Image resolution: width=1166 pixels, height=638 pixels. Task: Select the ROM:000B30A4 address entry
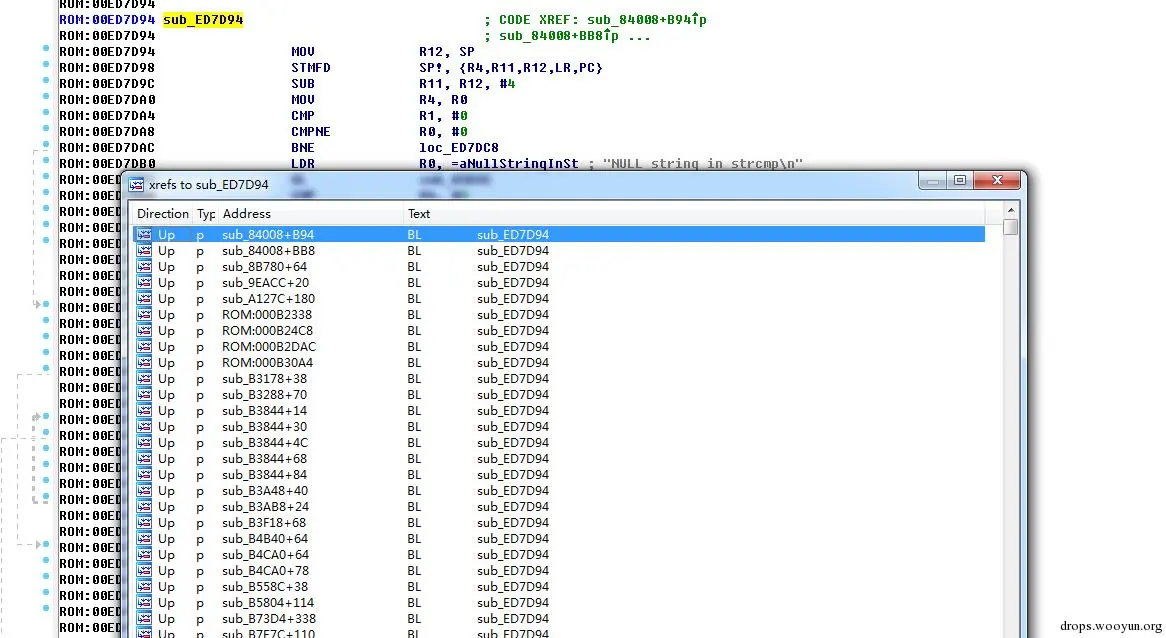pos(267,362)
